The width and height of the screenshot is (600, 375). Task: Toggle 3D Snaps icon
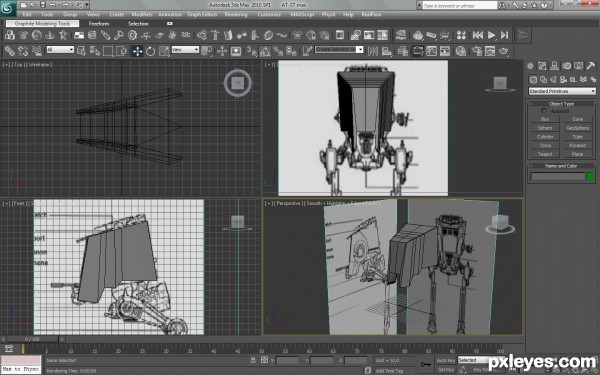click(x=251, y=51)
